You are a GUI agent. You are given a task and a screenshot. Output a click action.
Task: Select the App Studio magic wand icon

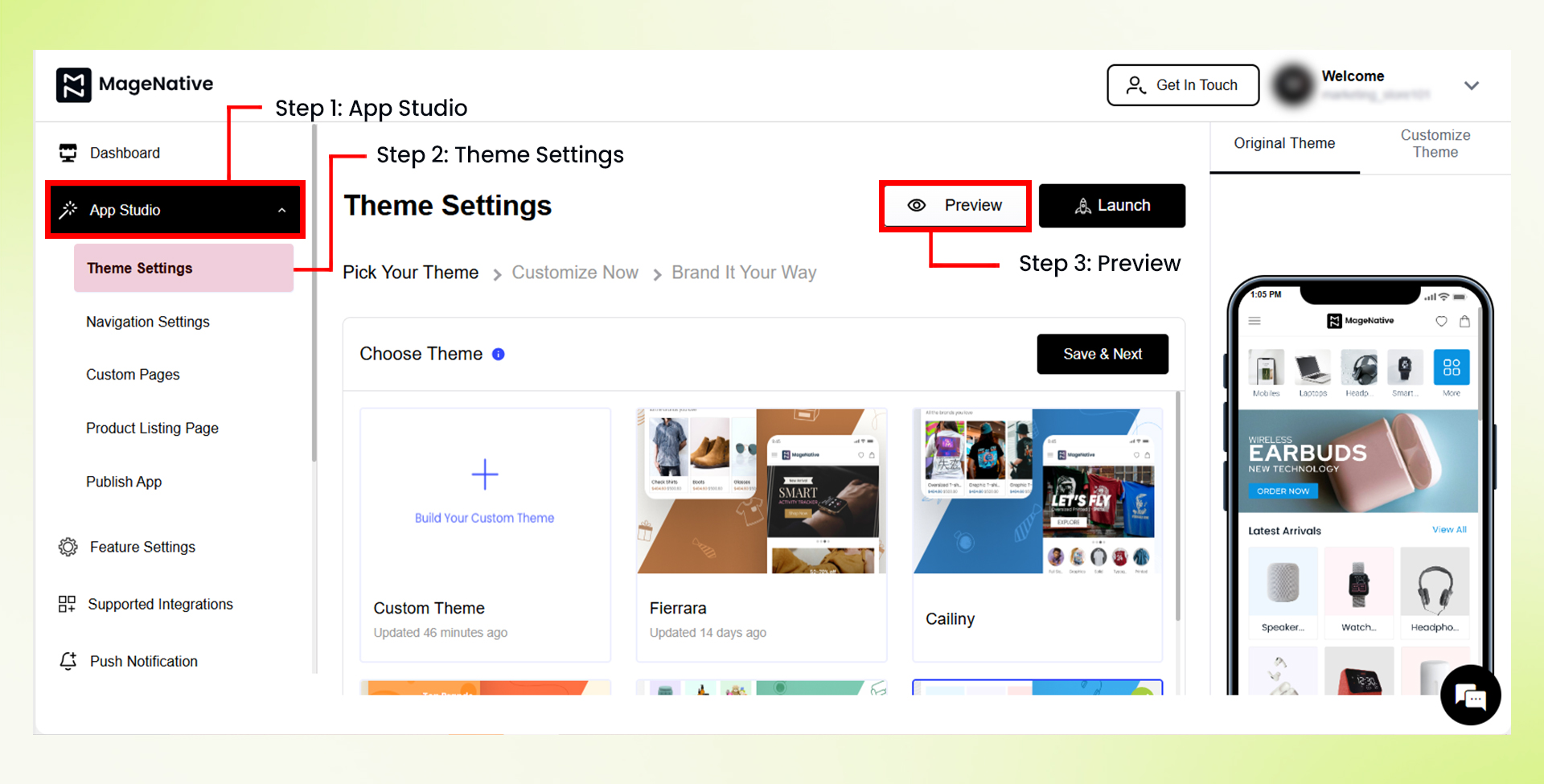pos(68,210)
